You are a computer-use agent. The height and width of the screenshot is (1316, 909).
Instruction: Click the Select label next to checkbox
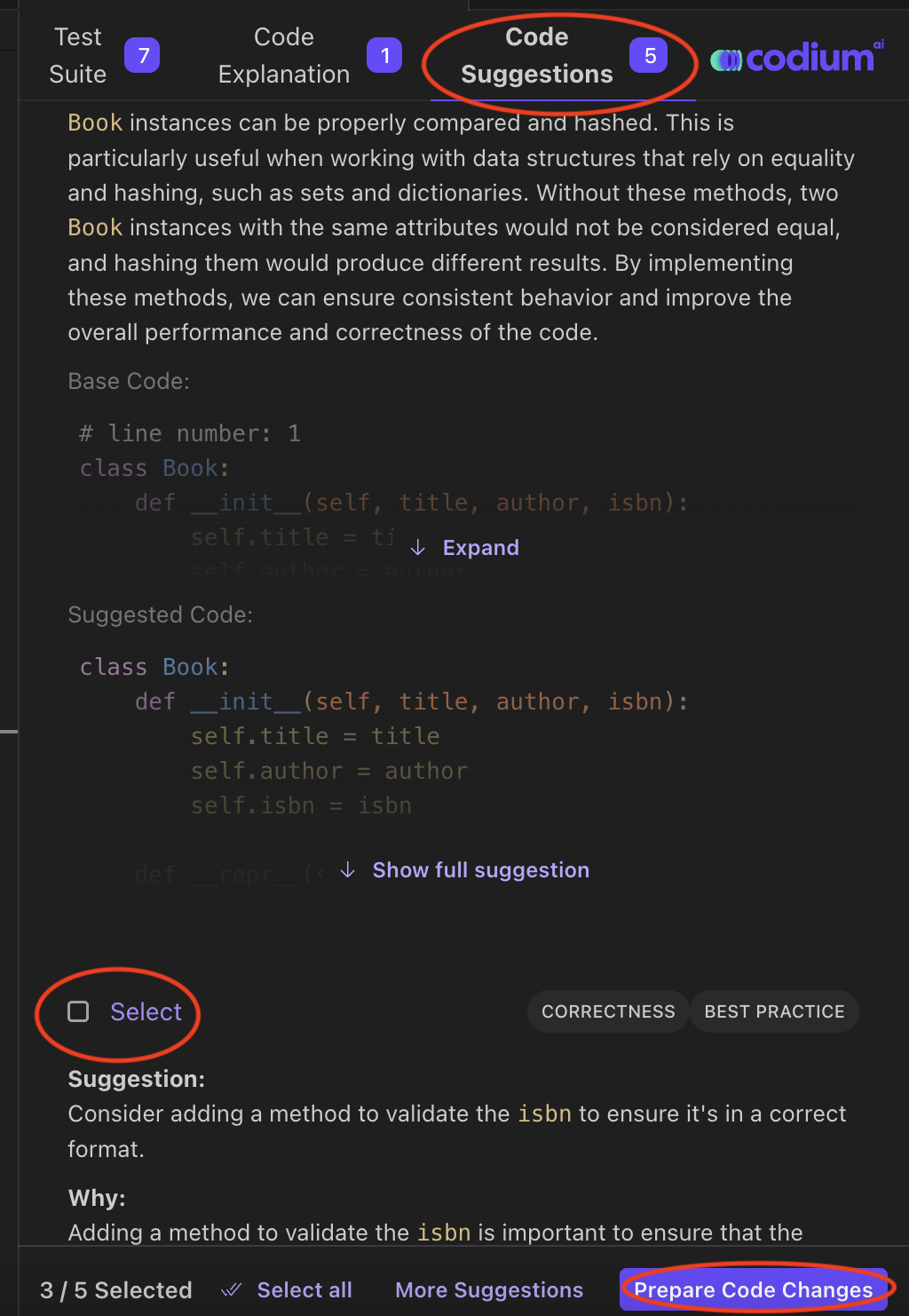click(146, 1011)
